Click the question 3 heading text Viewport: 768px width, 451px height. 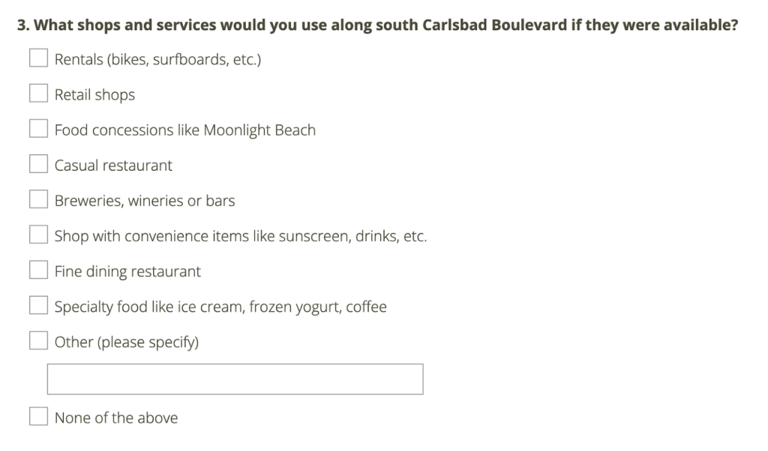(x=378, y=25)
